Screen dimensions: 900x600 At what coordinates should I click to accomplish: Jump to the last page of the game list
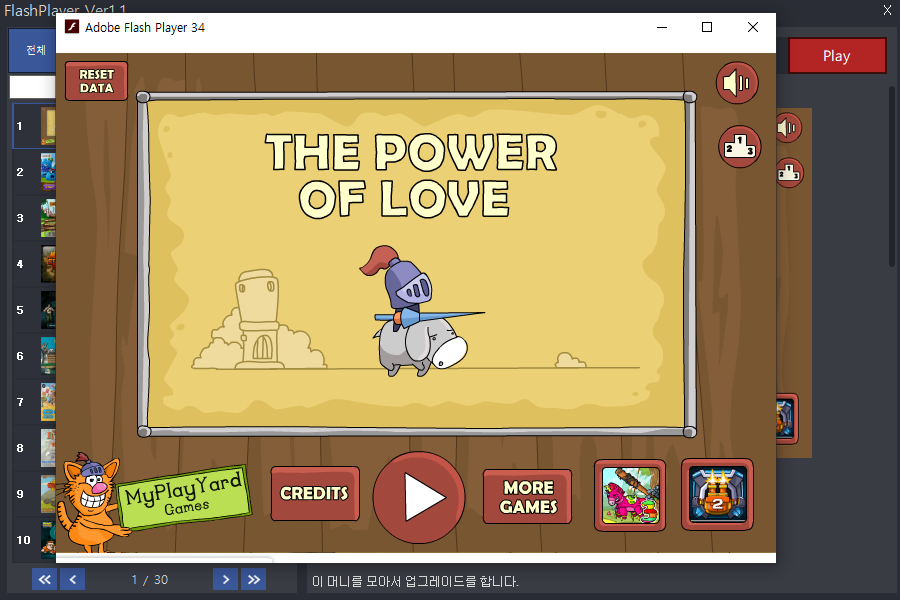point(254,579)
